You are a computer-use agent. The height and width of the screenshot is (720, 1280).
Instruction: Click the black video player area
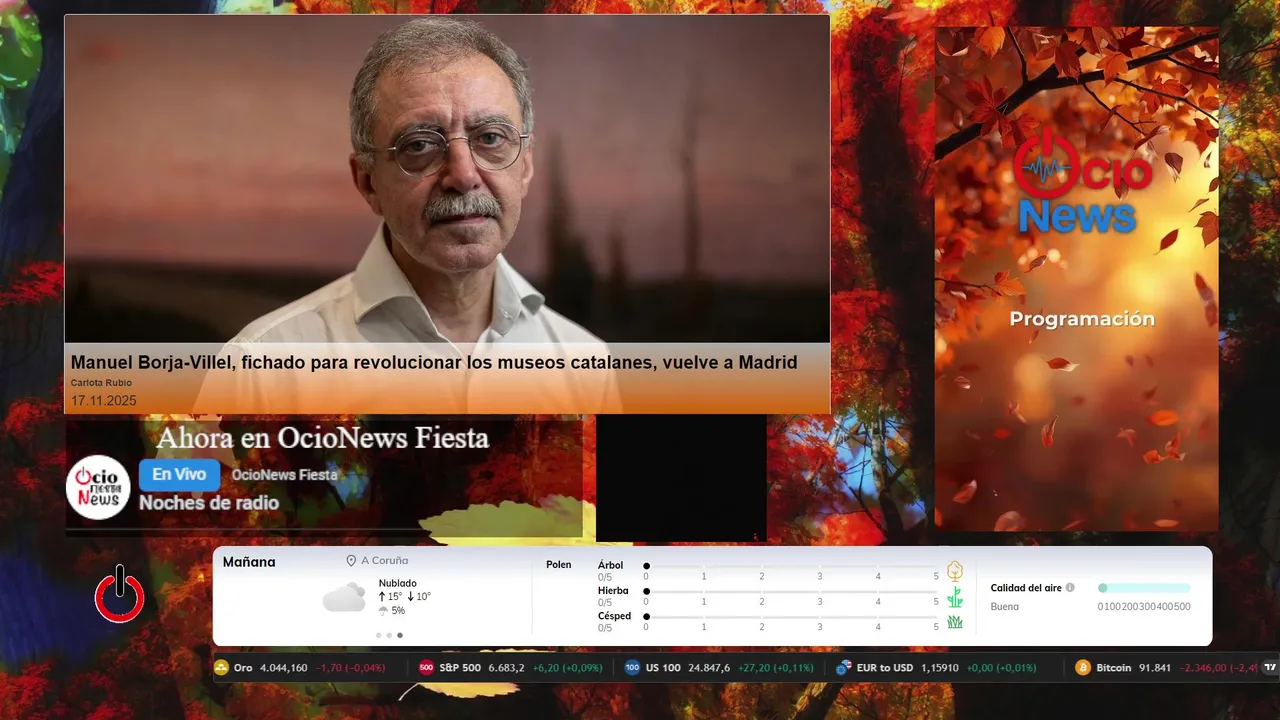point(681,478)
